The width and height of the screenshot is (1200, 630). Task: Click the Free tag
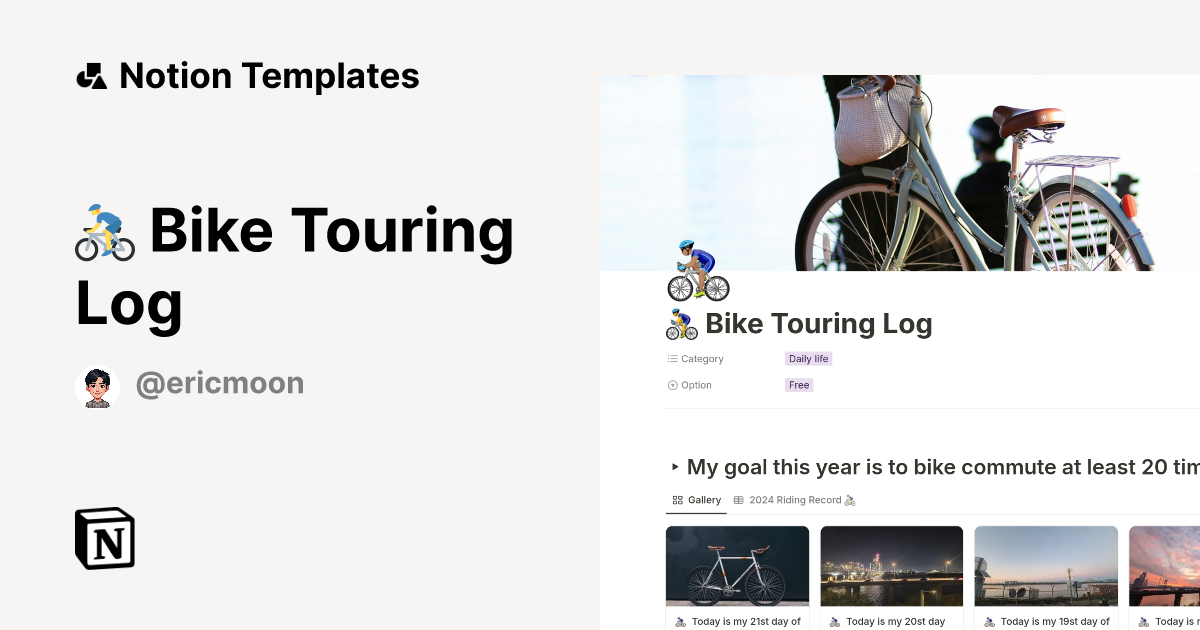[799, 385]
